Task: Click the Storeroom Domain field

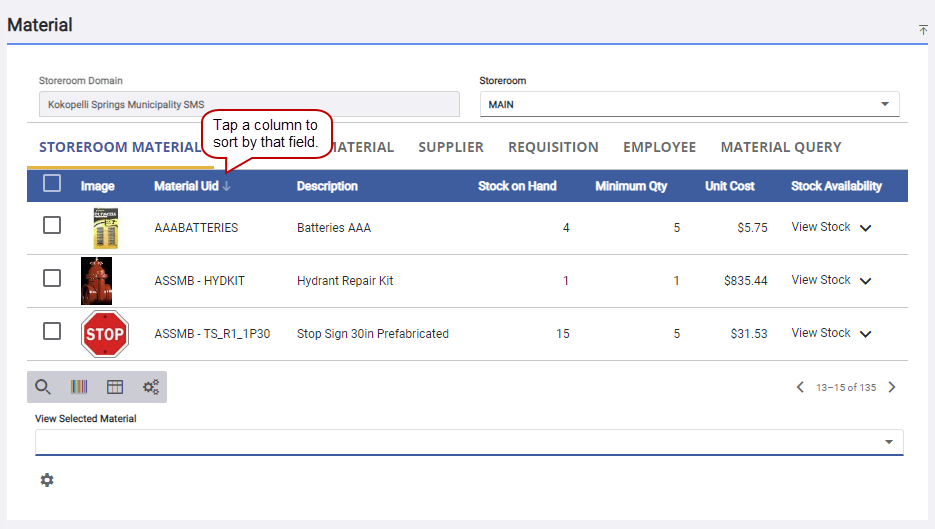Action: coord(248,104)
